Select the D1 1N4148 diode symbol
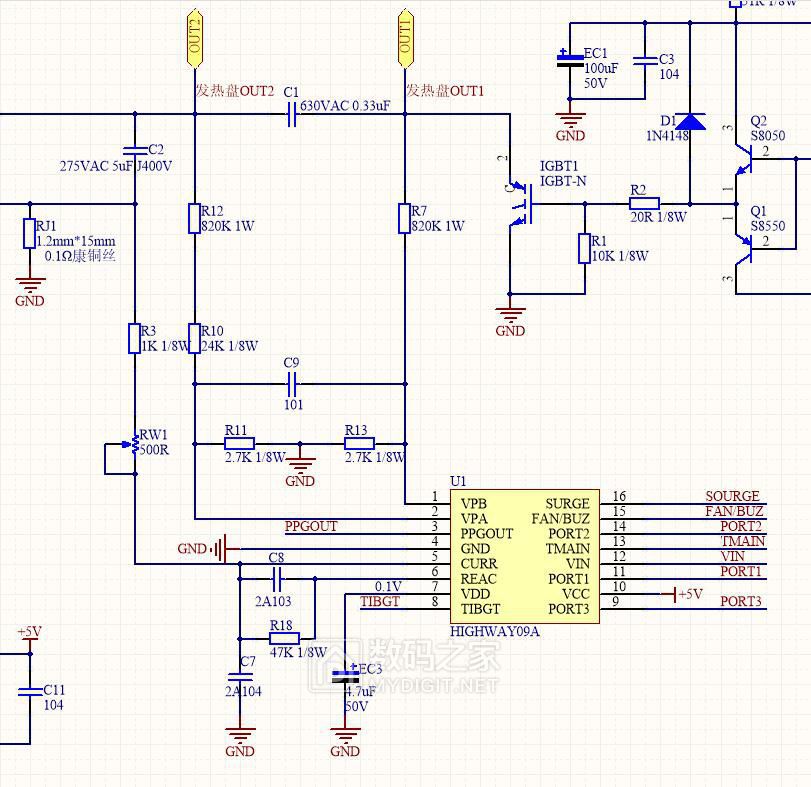Viewport: 811px width, 787px height. click(690, 121)
